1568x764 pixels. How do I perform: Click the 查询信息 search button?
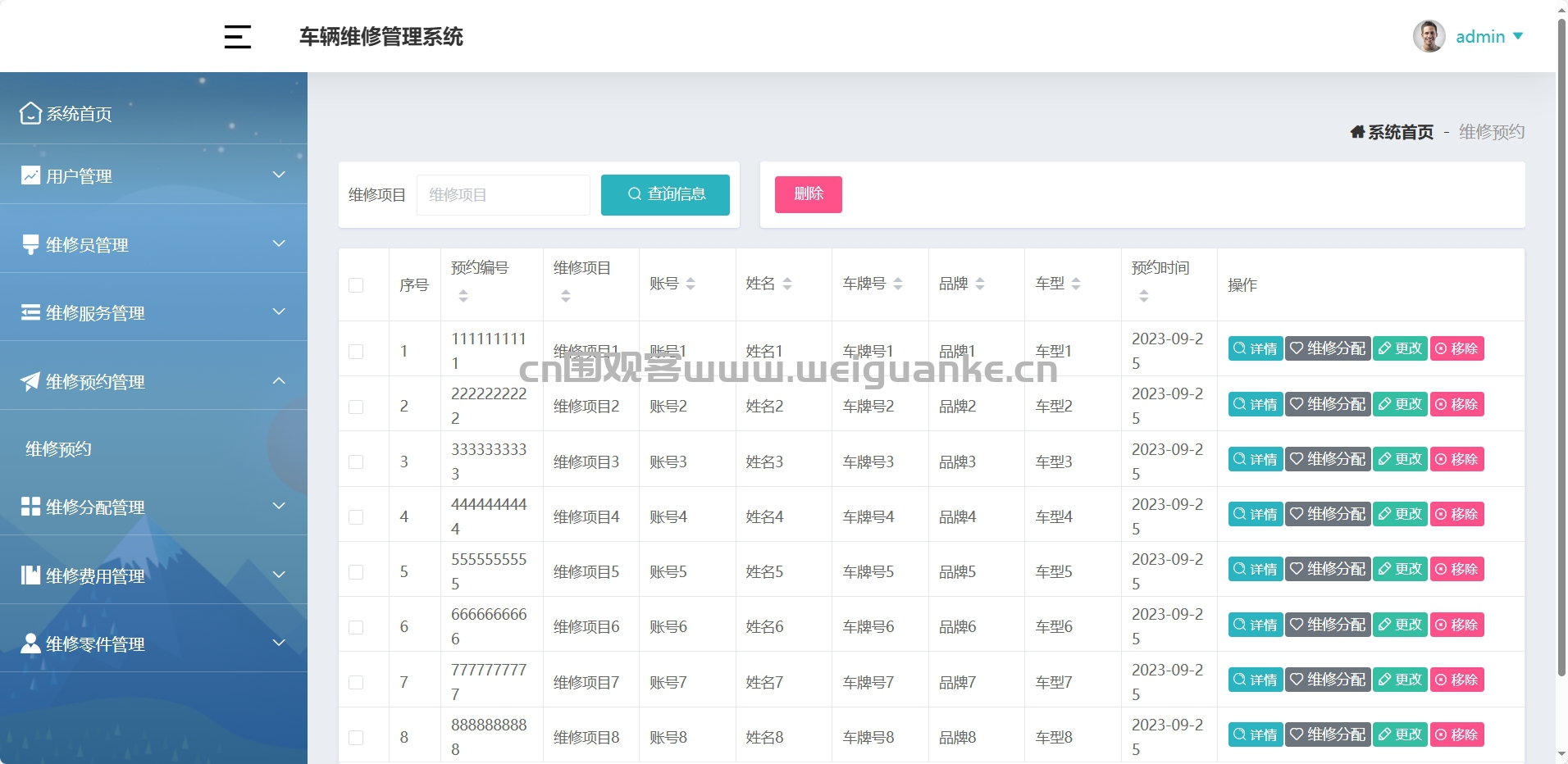[x=665, y=195]
